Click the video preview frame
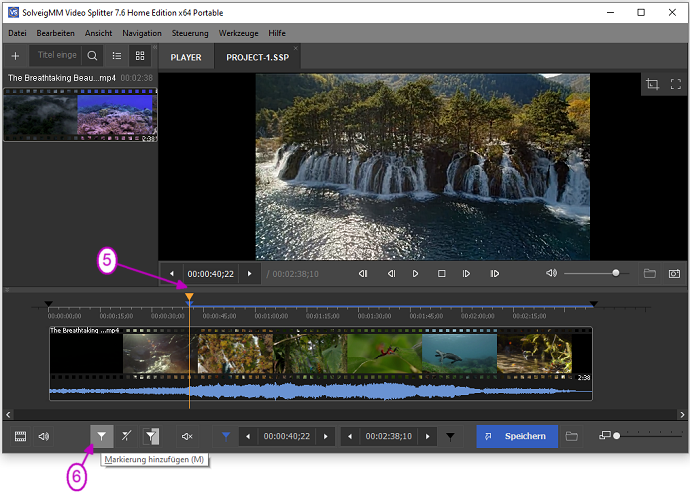The width and height of the screenshot is (690, 501). click(x=422, y=167)
